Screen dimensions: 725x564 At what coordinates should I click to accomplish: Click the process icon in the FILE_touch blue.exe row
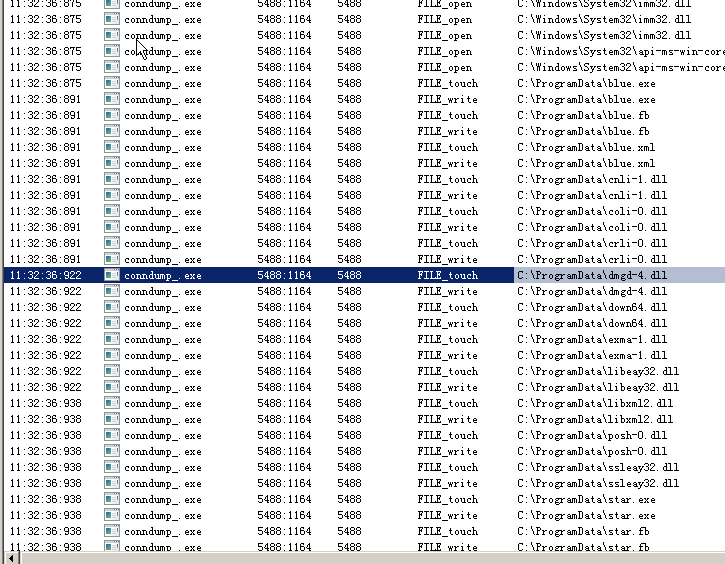point(112,83)
